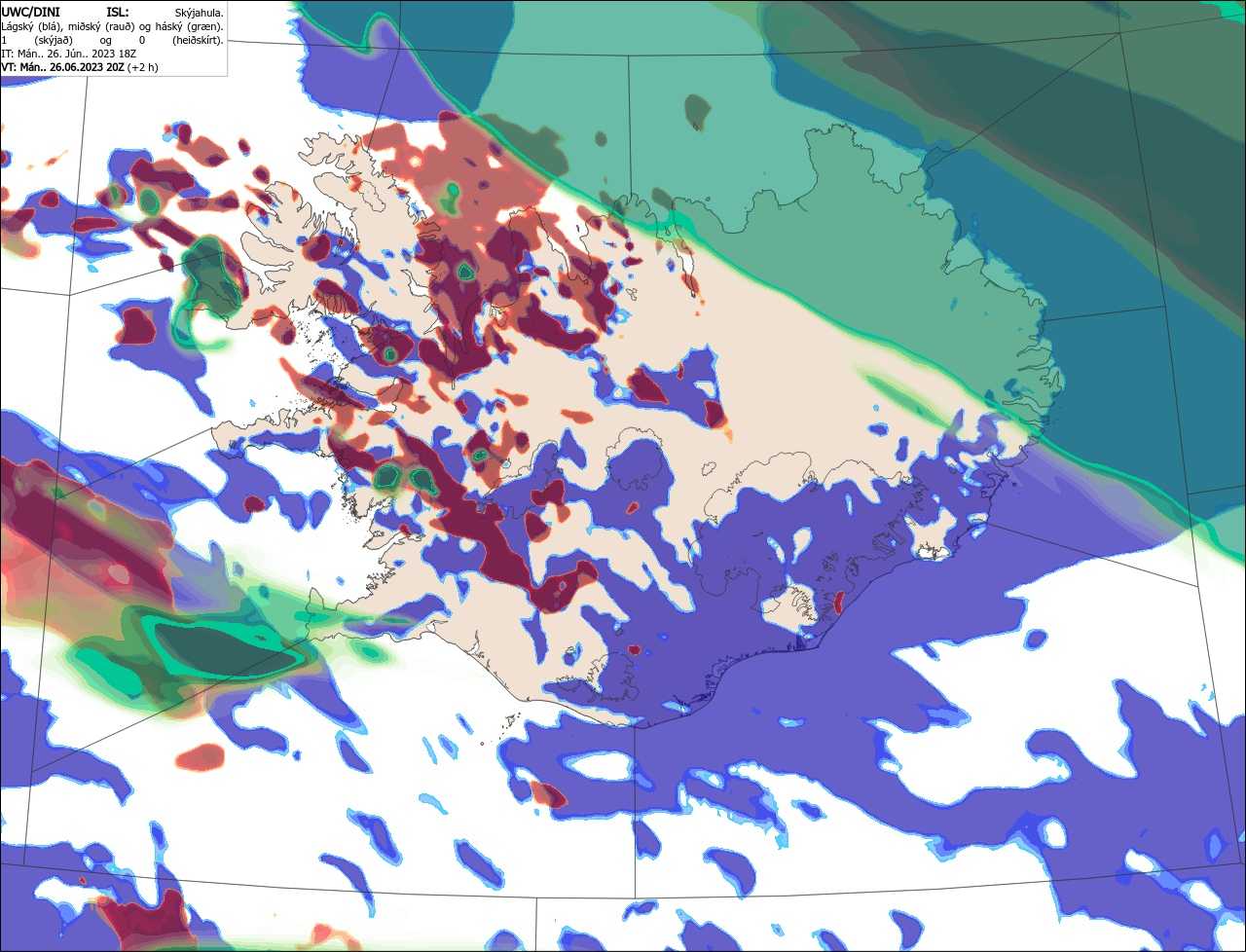Click the '(+2 h)' forecast offset text
Viewport: 1246px width, 952px height.
pyautogui.click(x=142, y=68)
